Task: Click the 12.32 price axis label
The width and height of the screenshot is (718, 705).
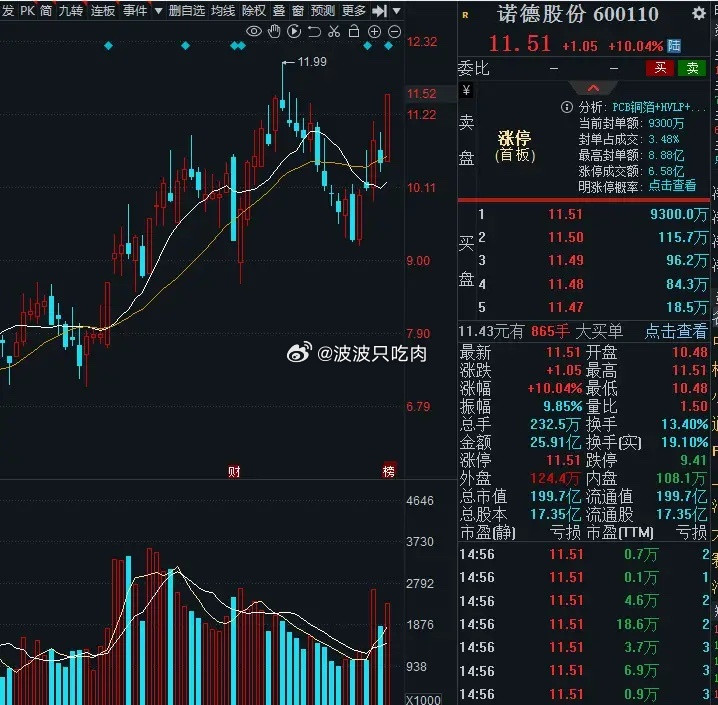Action: 422,42
